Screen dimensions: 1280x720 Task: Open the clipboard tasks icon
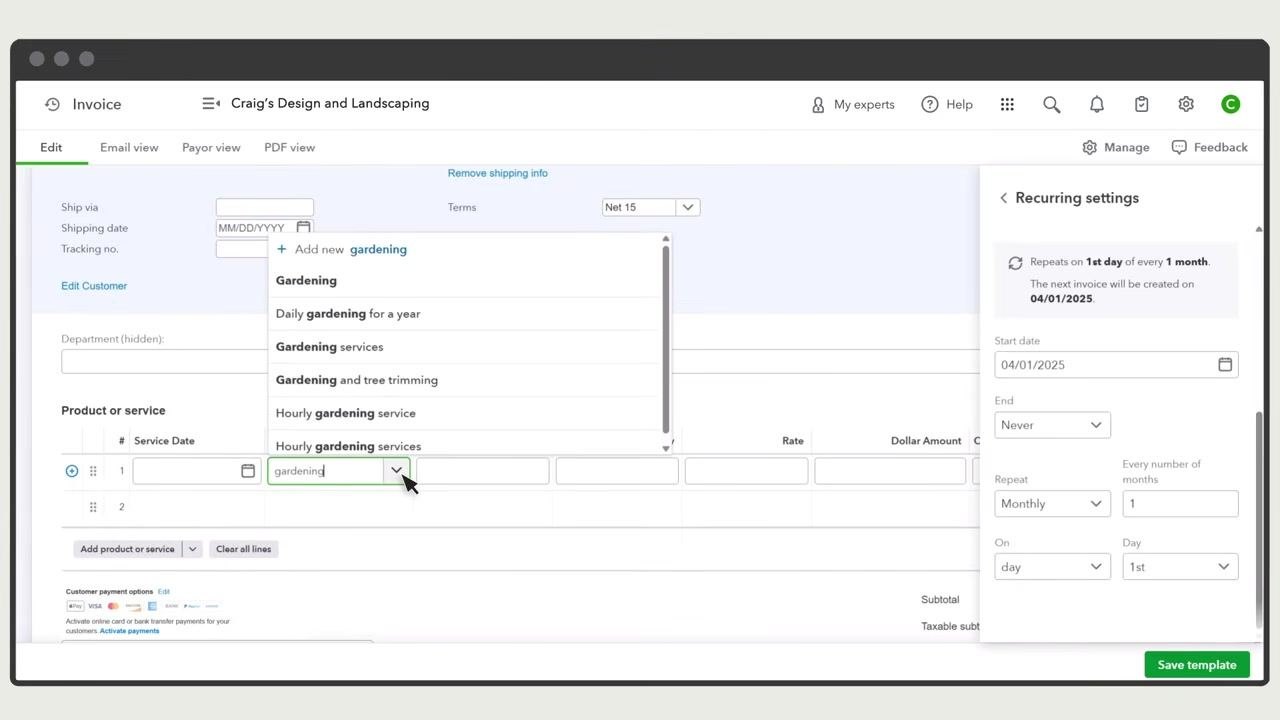click(x=1141, y=104)
